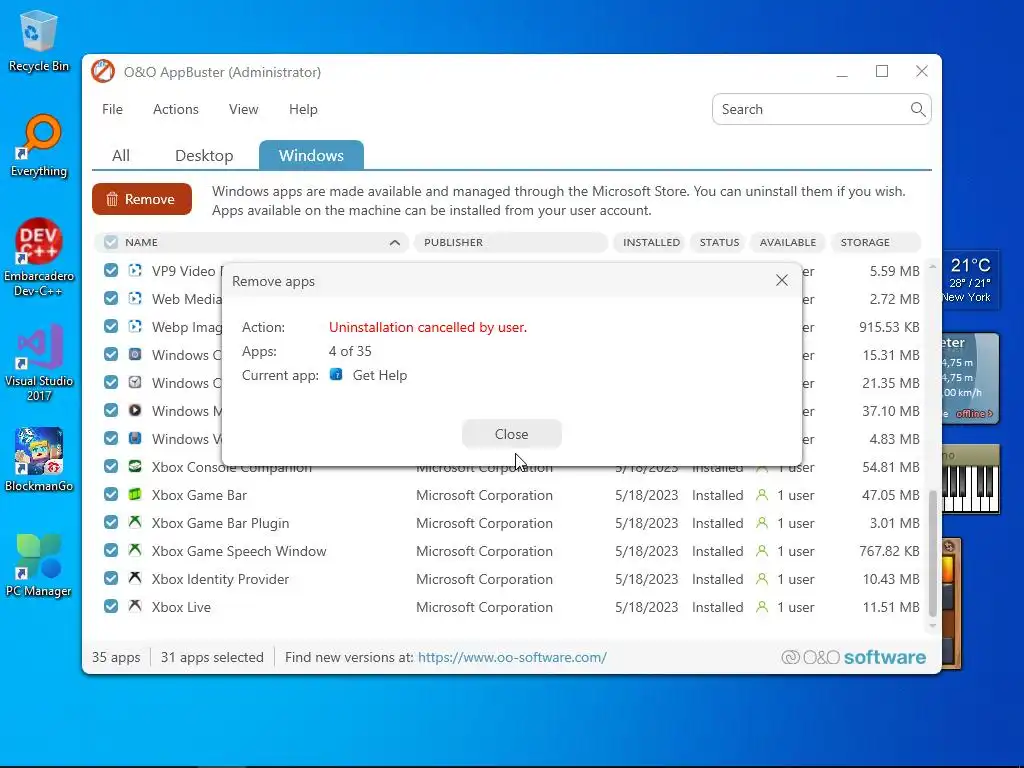Click the O&O software logo in status bar
The height and width of the screenshot is (768, 1024).
click(854, 657)
